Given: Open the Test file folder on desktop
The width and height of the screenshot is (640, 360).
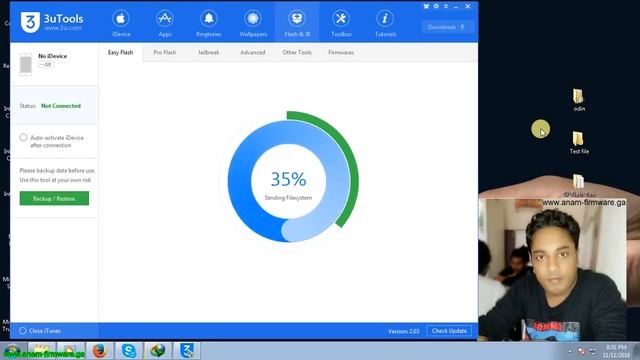Looking at the screenshot, I should 579,142.
